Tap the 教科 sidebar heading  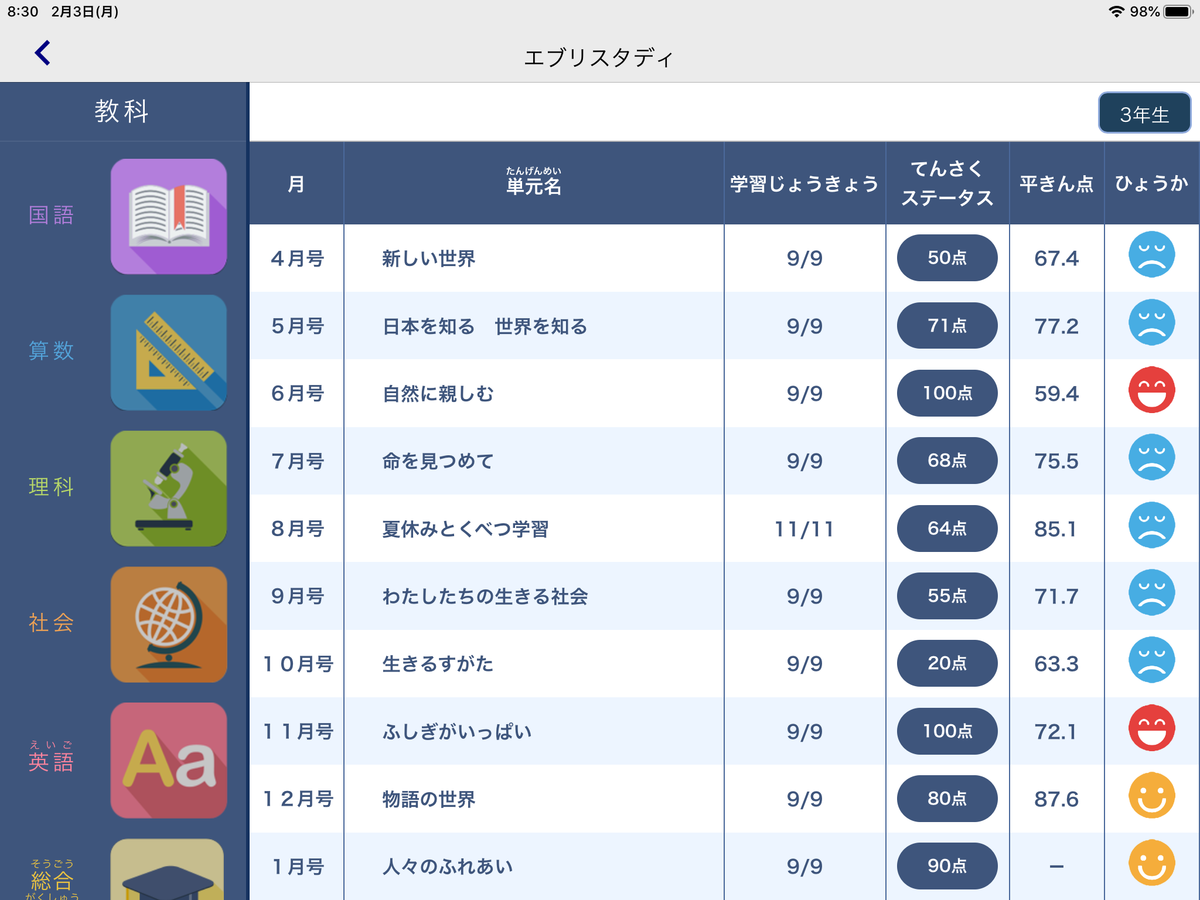[122, 111]
